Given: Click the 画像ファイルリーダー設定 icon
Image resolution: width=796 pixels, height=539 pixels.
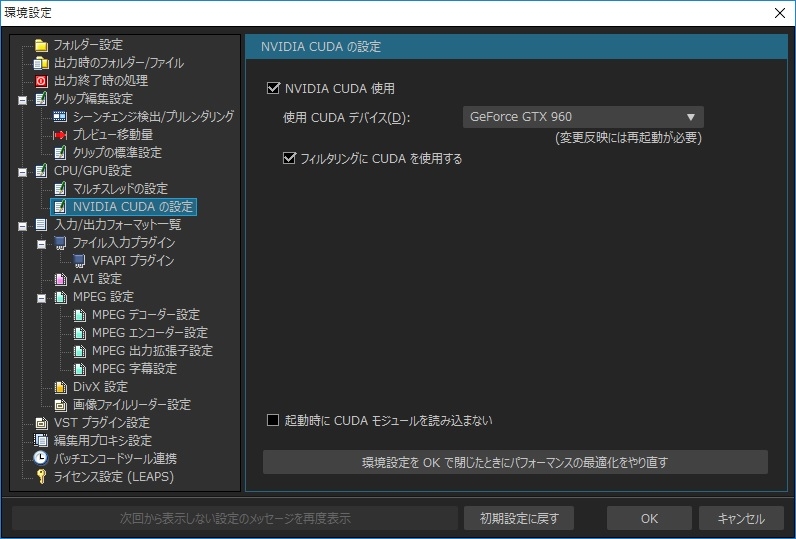Looking at the screenshot, I should point(60,405).
